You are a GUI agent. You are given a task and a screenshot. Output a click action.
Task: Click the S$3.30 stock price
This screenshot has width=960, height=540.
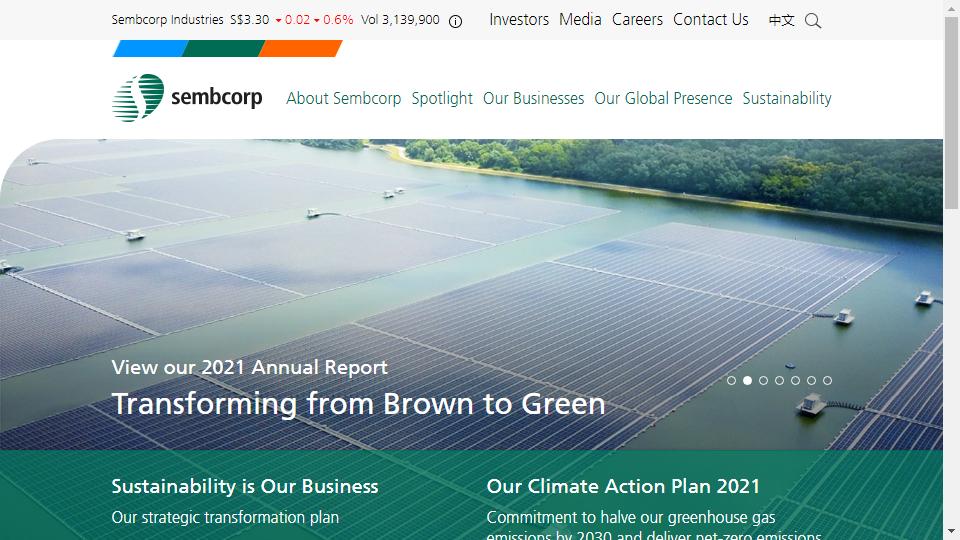point(250,20)
